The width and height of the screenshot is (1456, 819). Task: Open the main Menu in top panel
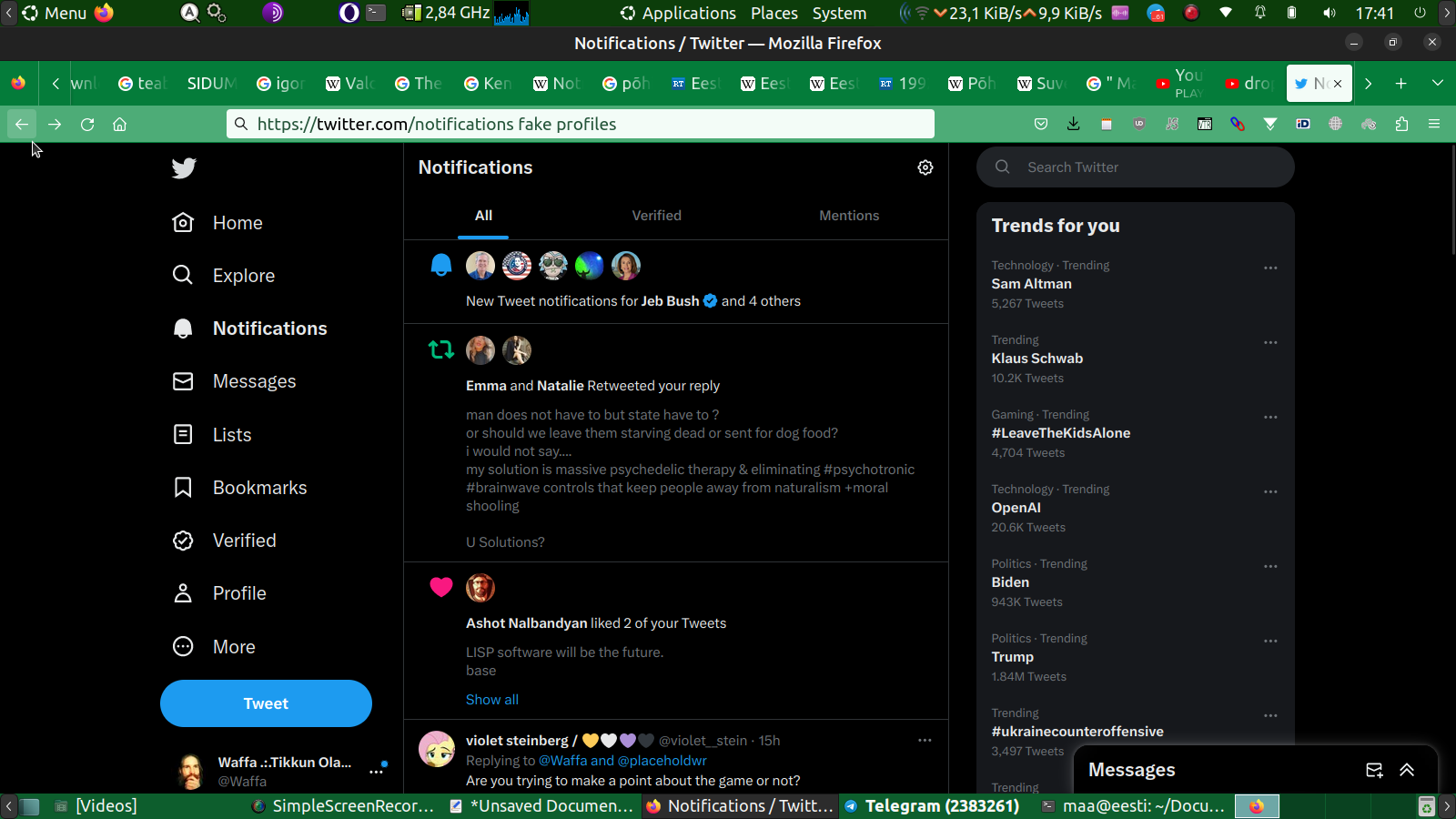(55, 13)
